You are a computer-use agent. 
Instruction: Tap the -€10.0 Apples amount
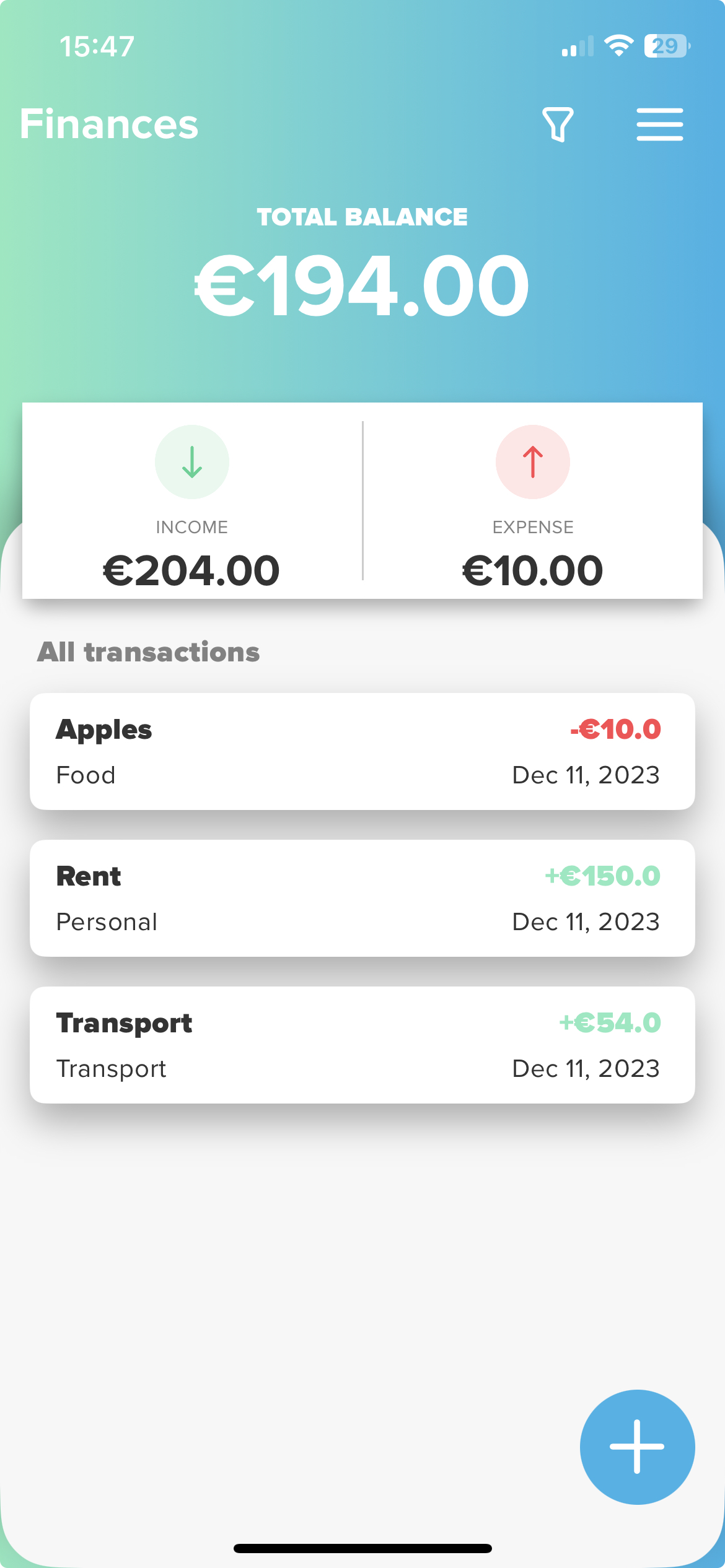click(x=615, y=729)
